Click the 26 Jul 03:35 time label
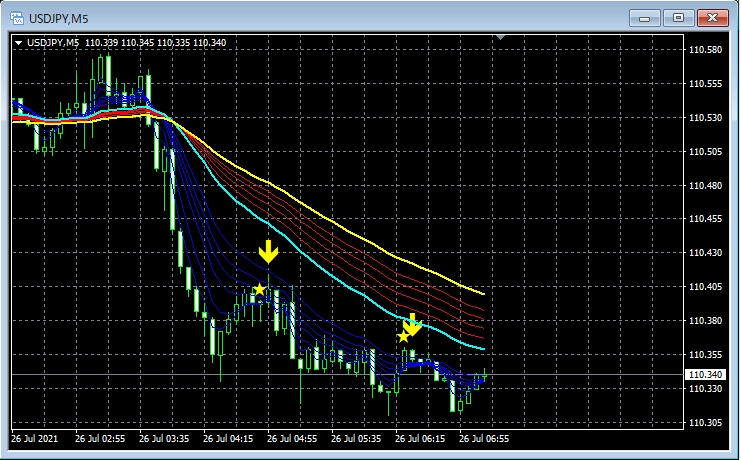Viewport: 741px width, 460px height. point(164,439)
